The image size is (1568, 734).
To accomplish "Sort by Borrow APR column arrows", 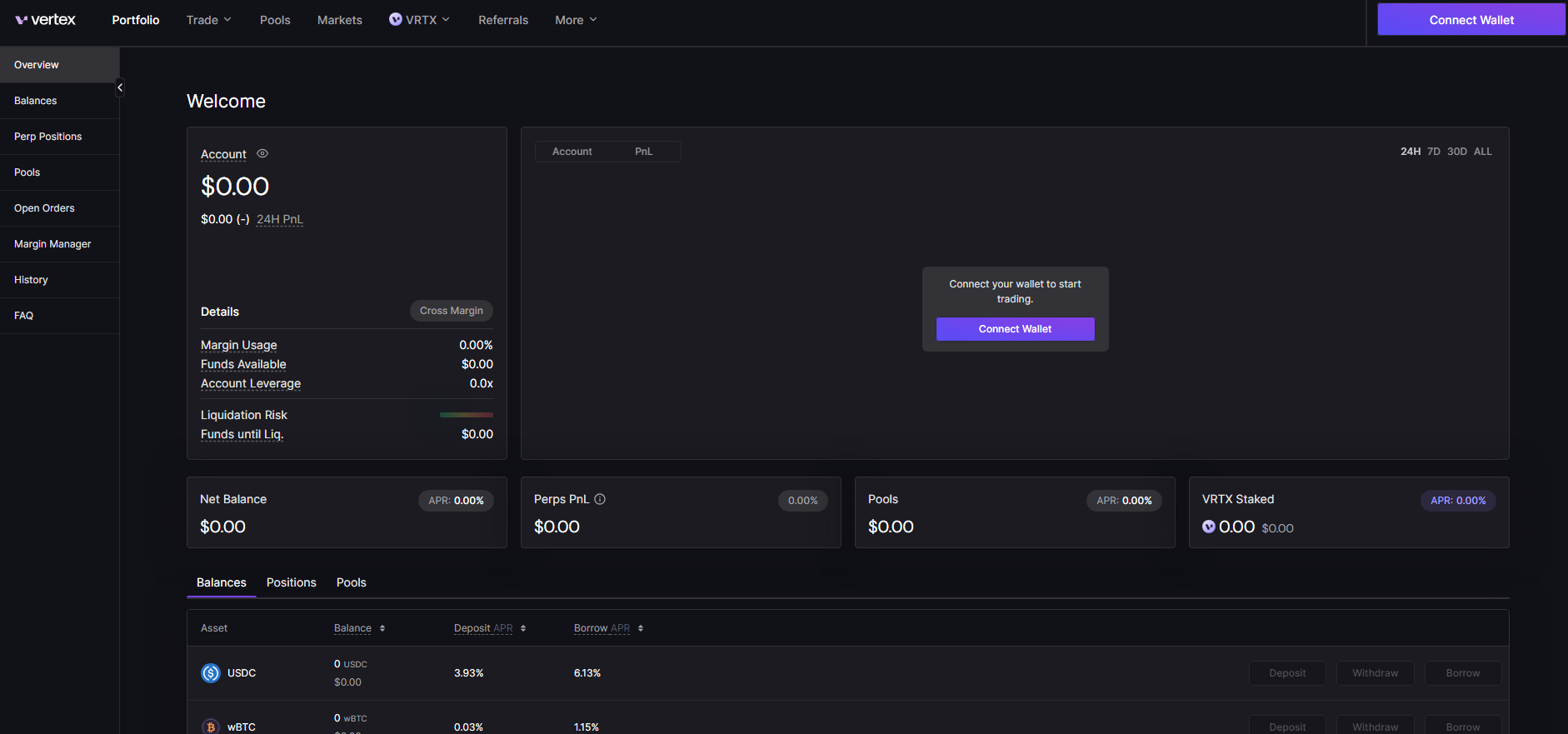I will click(x=641, y=628).
